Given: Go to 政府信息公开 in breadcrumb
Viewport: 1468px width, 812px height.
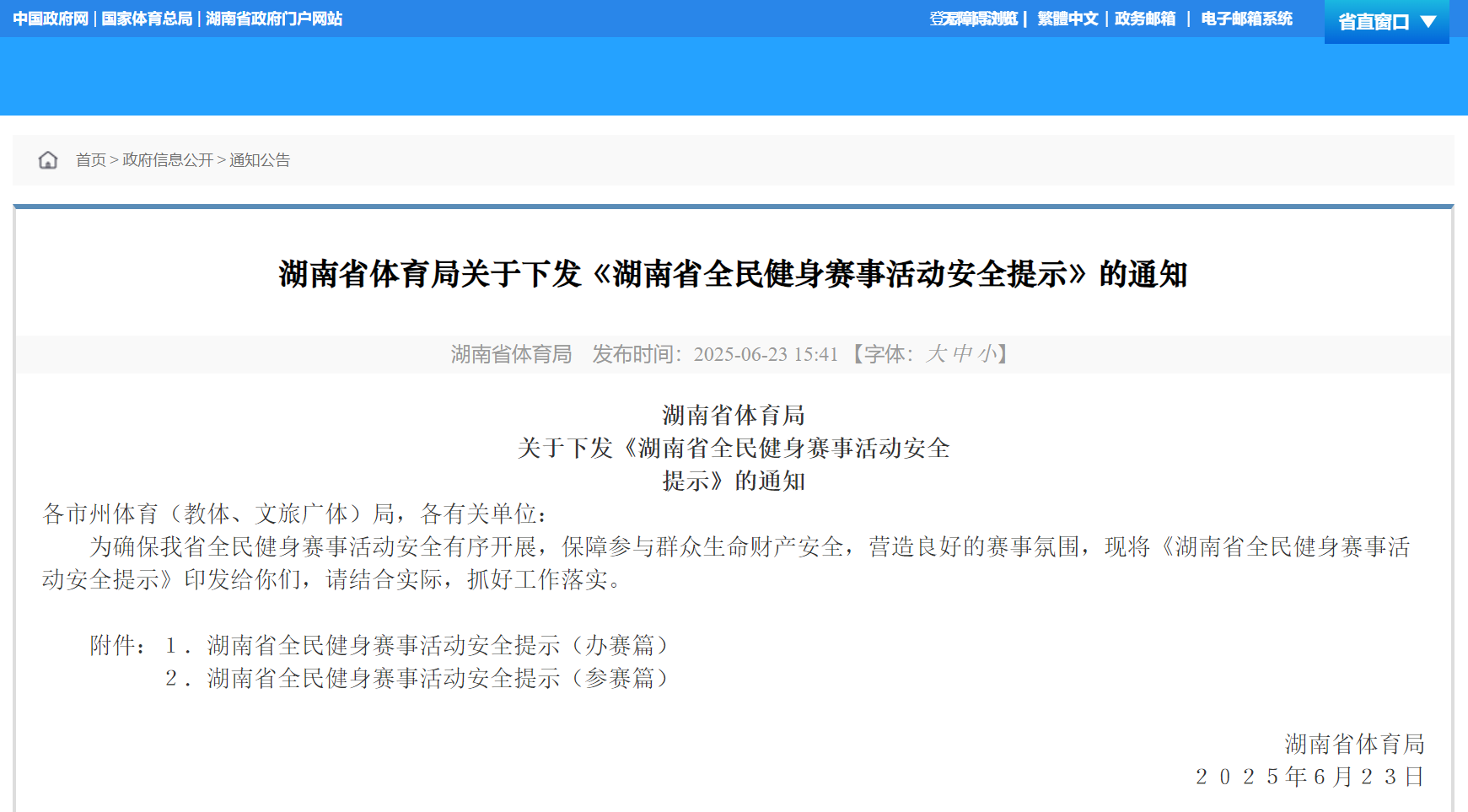Looking at the screenshot, I should tap(168, 160).
